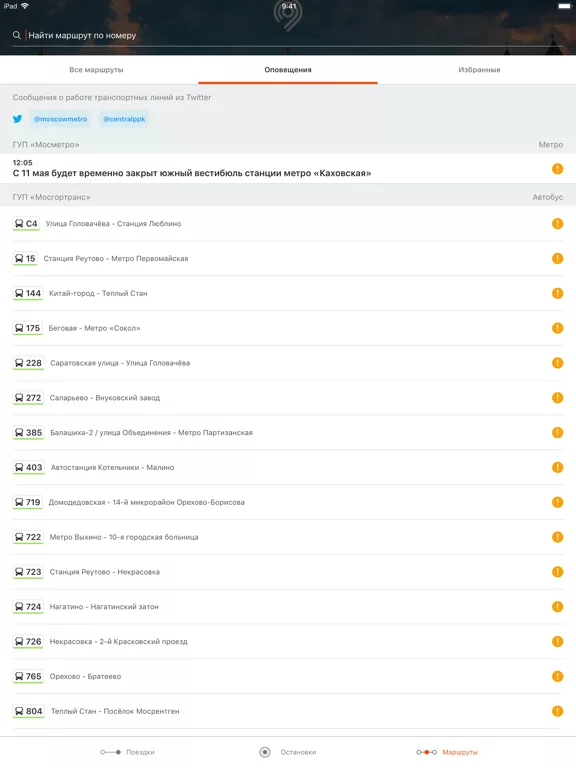
Task: Click the bus route 272 badge
Action: pos(28,398)
